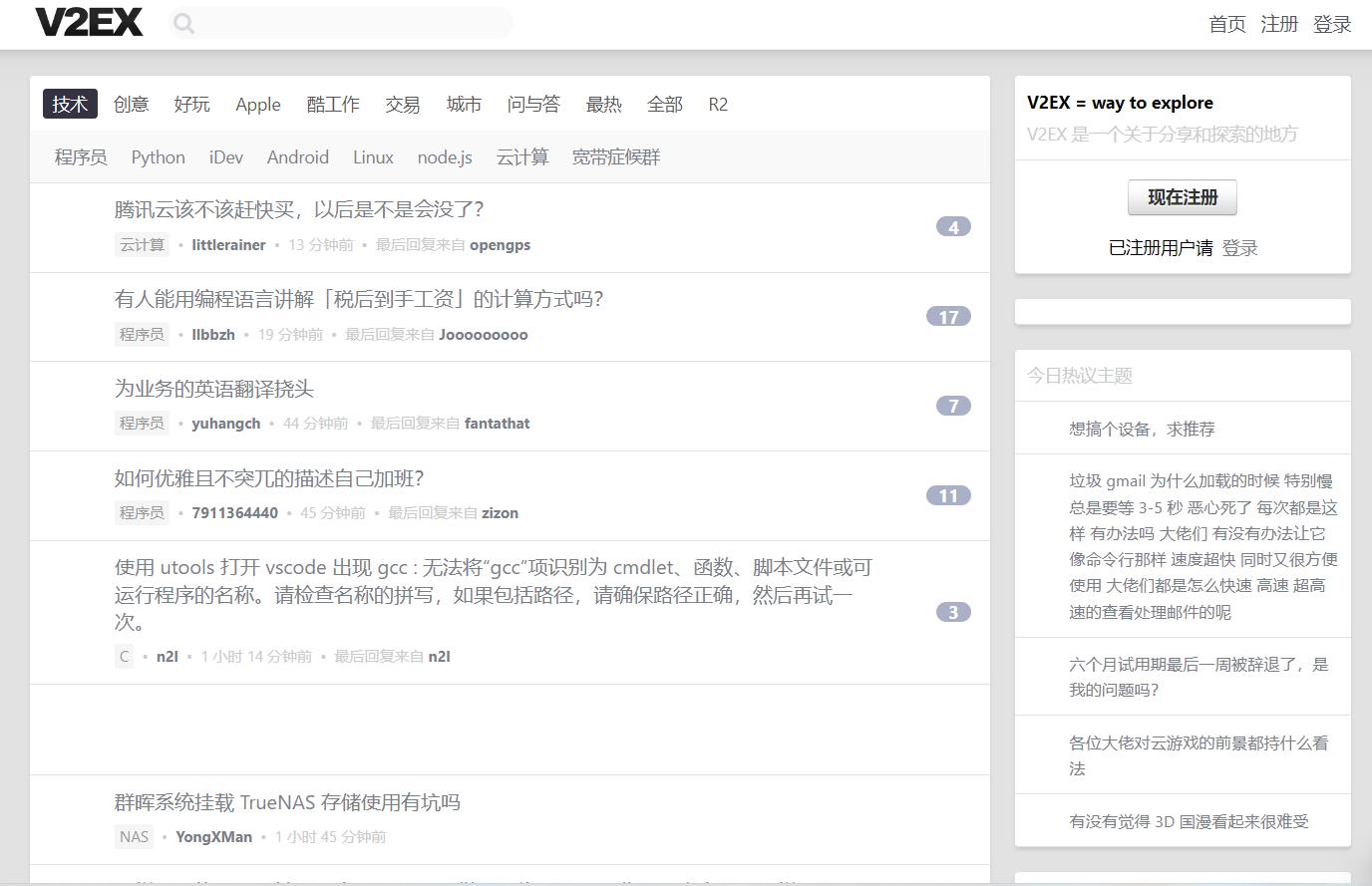1372x886 pixels.
Task: Open the 云计算 node tag under first topic
Action: [x=142, y=244]
